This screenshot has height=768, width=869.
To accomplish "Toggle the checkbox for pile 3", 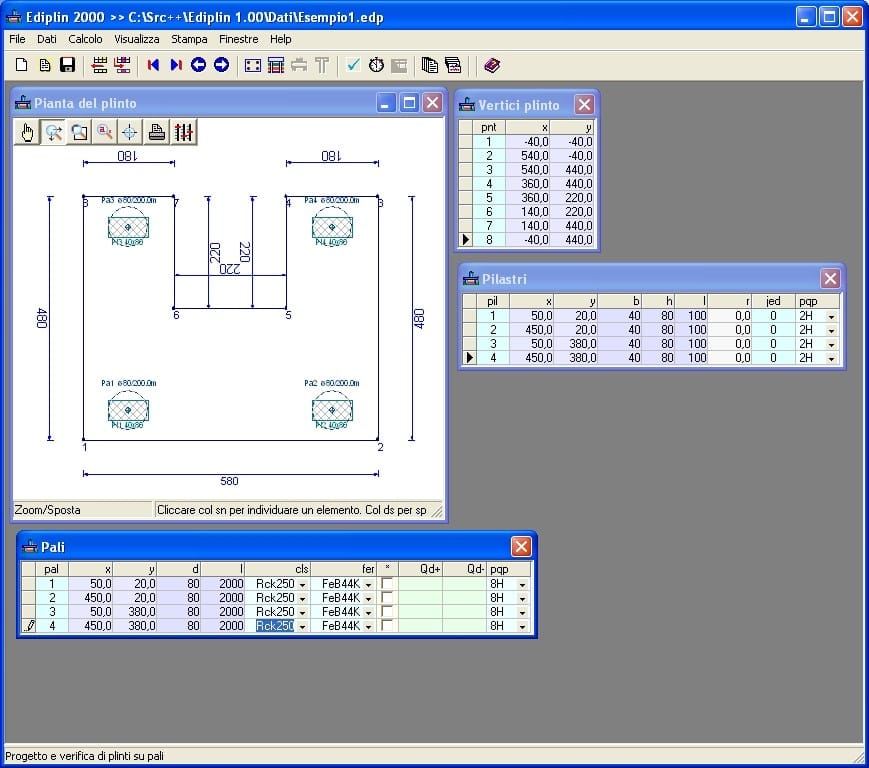I will (x=387, y=612).
